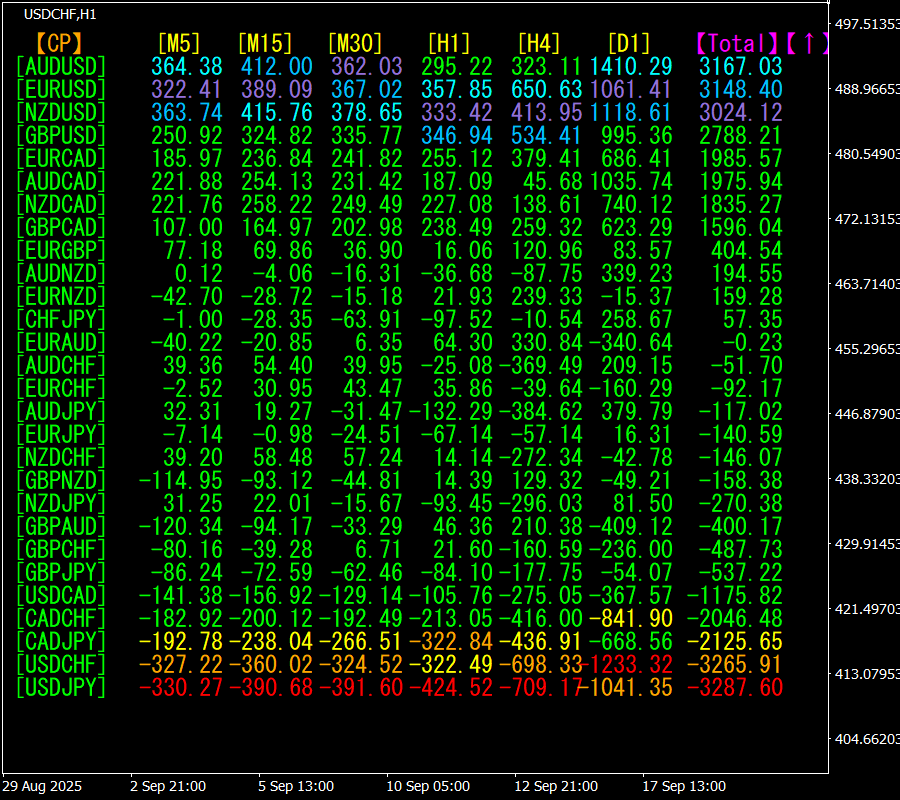Click NZDUSD M15 value 415.76
The image size is (900, 800).
coord(277,112)
